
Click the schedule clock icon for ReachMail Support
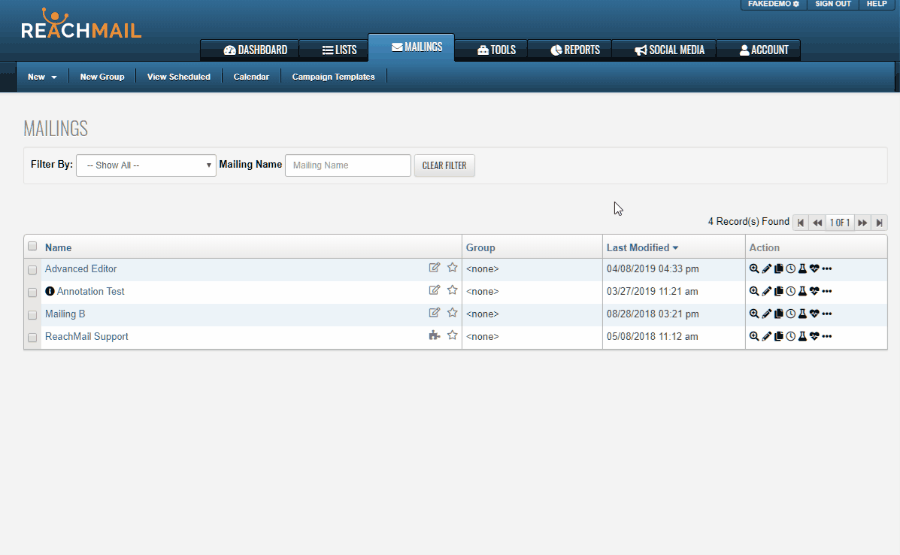tap(790, 337)
